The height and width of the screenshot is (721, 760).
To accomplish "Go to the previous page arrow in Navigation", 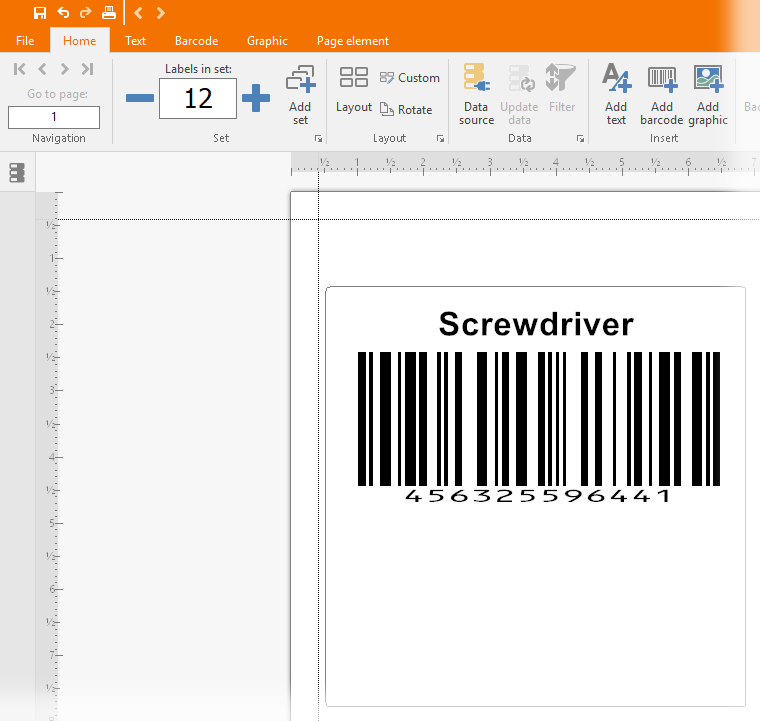I will (43, 69).
